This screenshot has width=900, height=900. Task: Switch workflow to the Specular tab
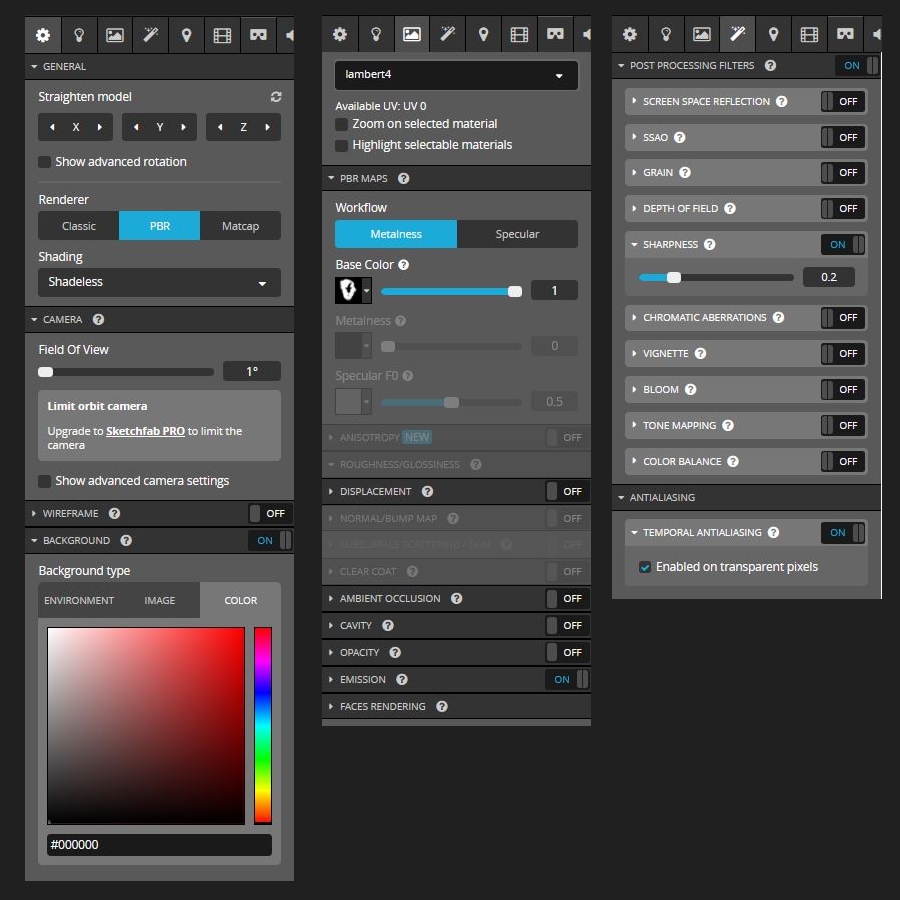pyautogui.click(x=517, y=234)
